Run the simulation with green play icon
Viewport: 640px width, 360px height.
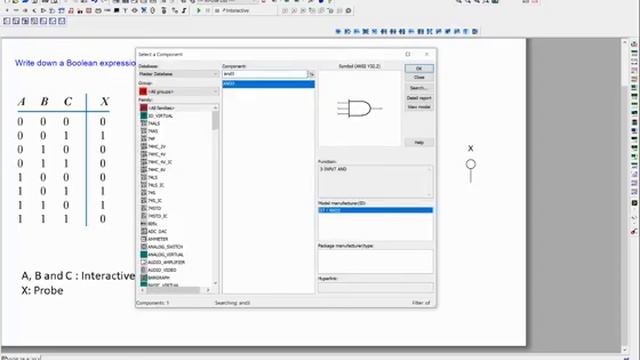[x=199, y=11]
